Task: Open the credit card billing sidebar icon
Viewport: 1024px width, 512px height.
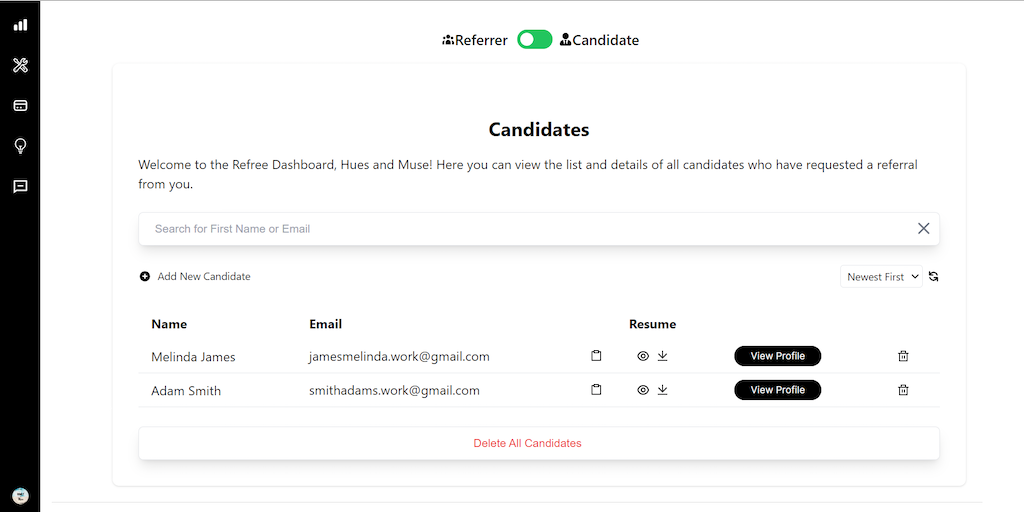Action: pos(20,105)
